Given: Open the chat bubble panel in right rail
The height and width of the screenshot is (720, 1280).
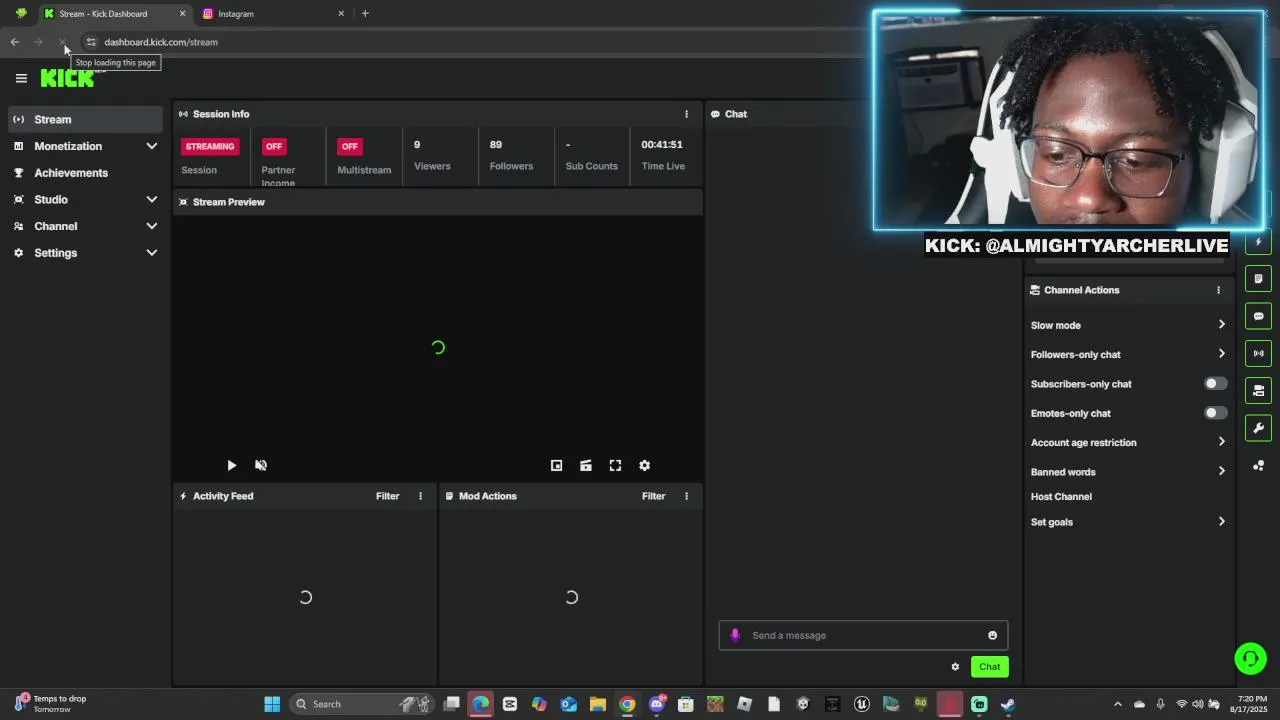Looking at the screenshot, I should [x=1258, y=316].
